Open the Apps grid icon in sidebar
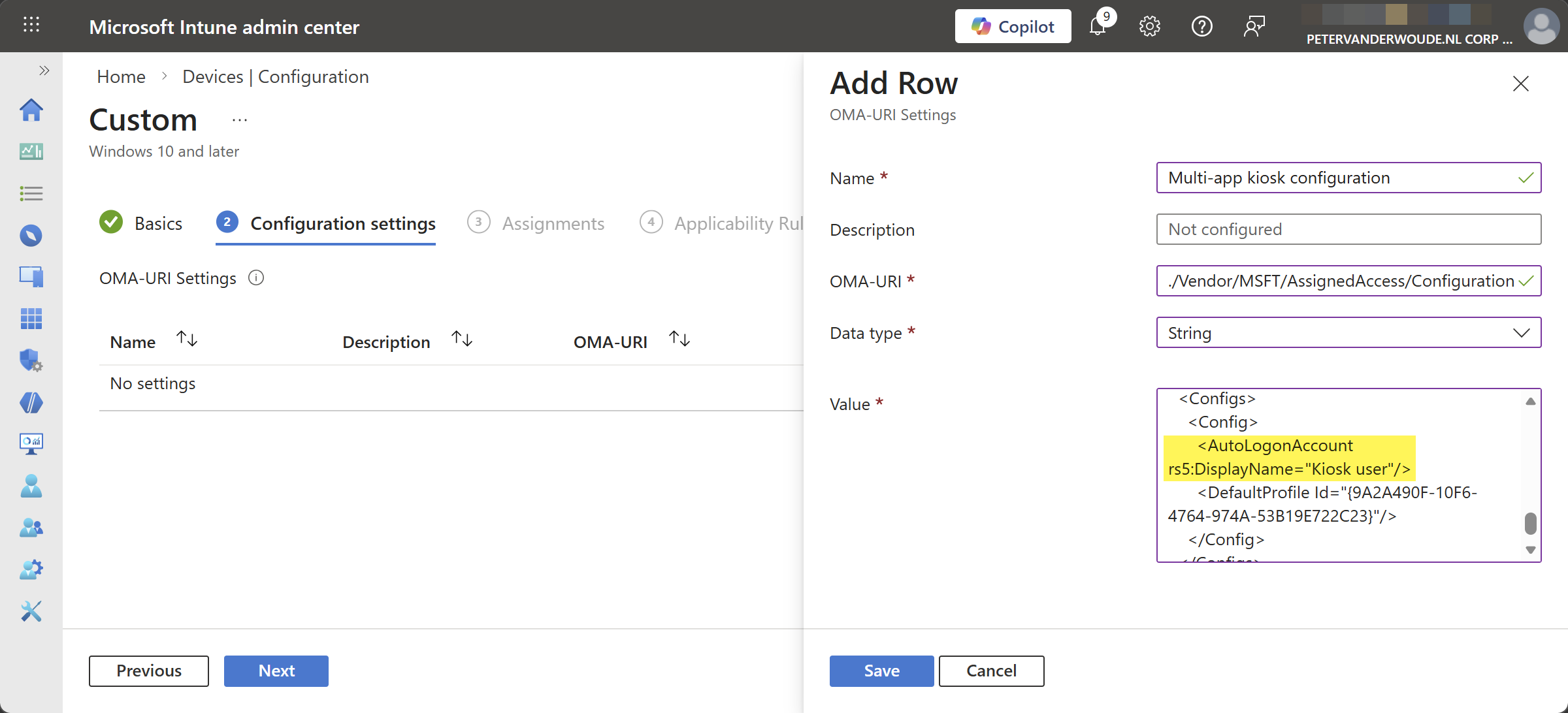1568x713 pixels. [31, 318]
